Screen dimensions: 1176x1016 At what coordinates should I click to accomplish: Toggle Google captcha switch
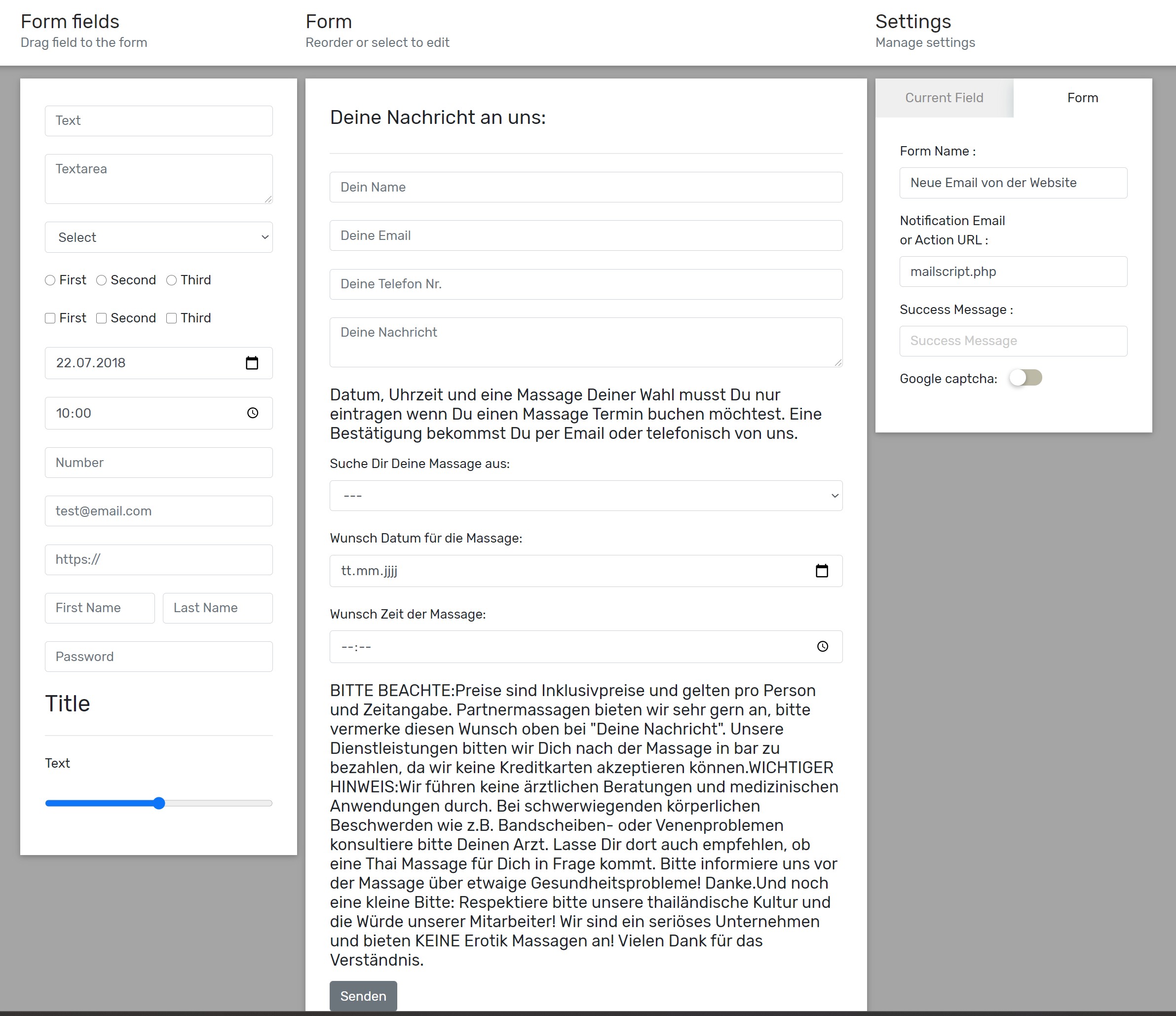coord(1025,378)
